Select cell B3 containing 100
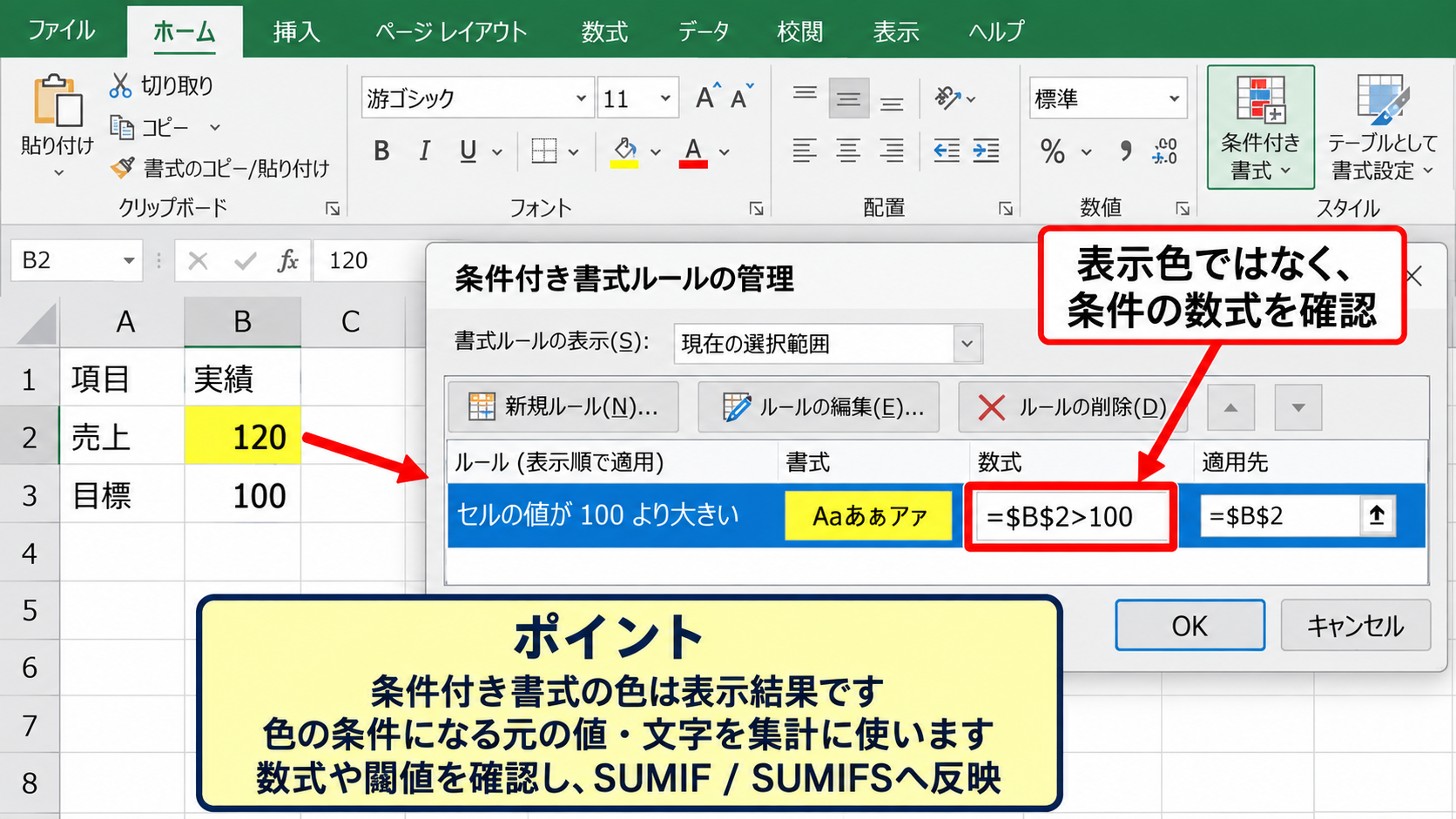This screenshot has width=1456, height=819. point(243,494)
